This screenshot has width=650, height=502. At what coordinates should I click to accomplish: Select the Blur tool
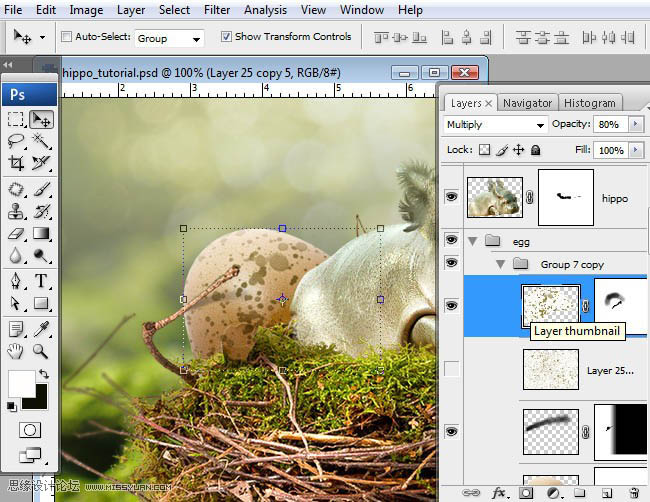pyautogui.click(x=16, y=255)
